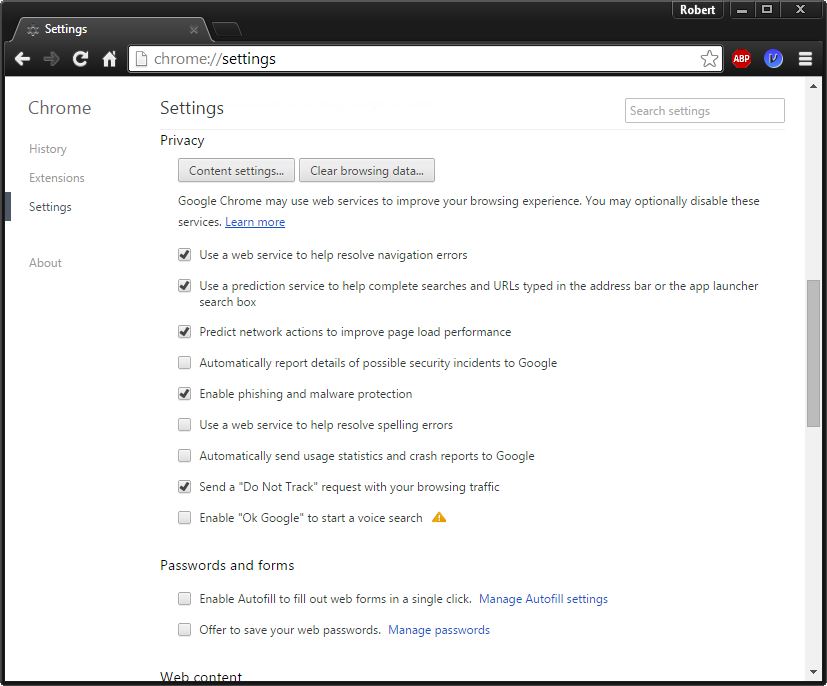
Task: Bookmark this page with the star
Action: coord(709,59)
